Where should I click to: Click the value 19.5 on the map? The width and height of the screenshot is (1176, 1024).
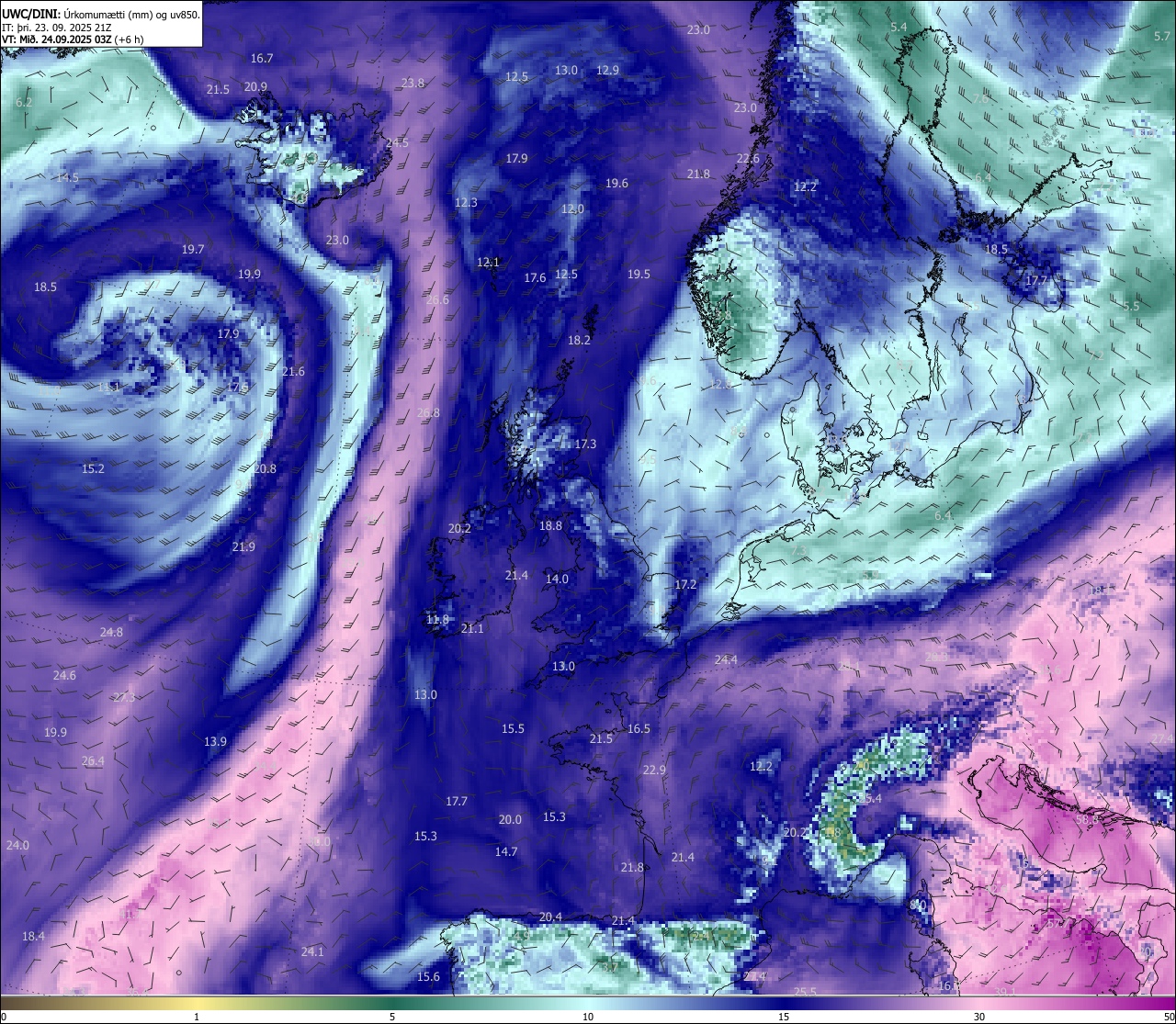[x=639, y=275]
